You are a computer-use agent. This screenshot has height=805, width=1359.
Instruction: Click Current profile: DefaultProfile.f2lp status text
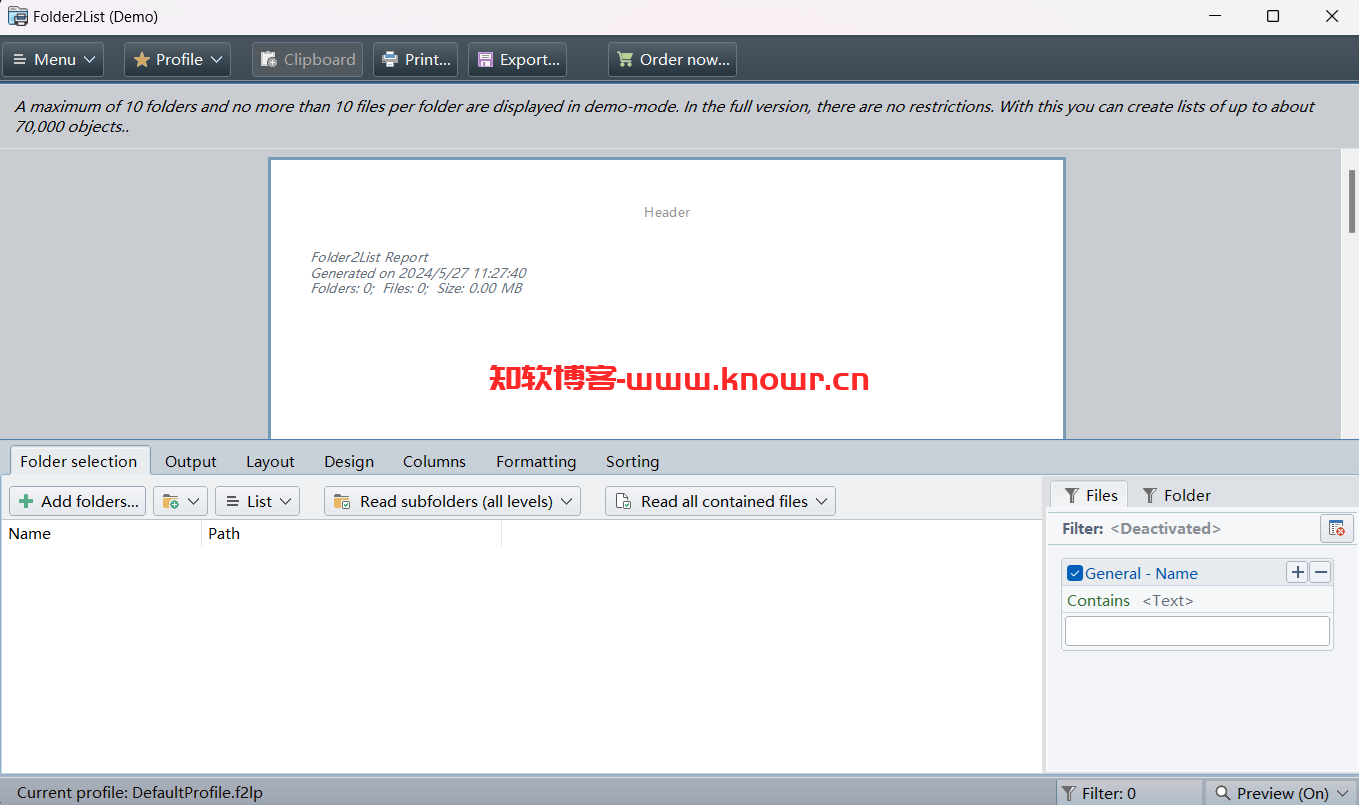[140, 793]
